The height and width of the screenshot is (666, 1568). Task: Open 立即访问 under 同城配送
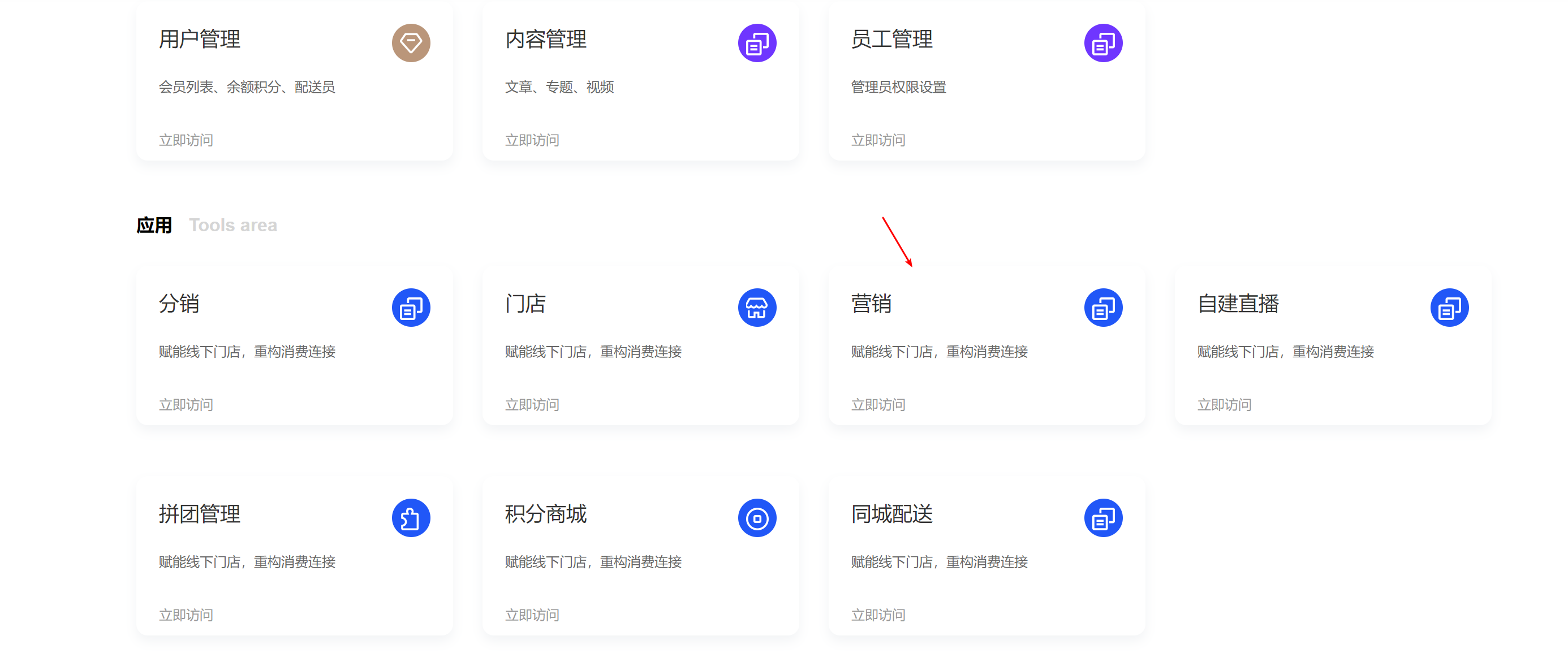(x=878, y=616)
